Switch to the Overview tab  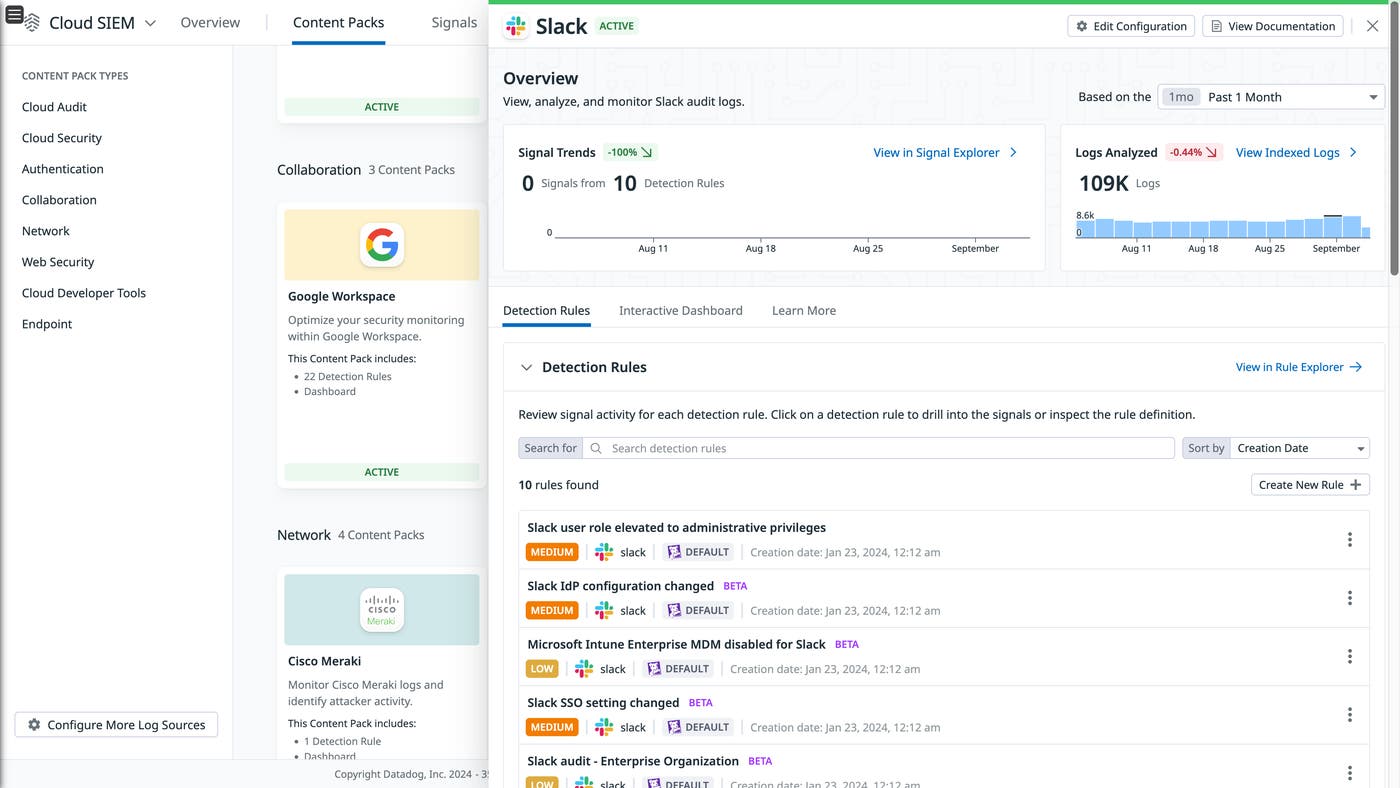[x=210, y=22]
